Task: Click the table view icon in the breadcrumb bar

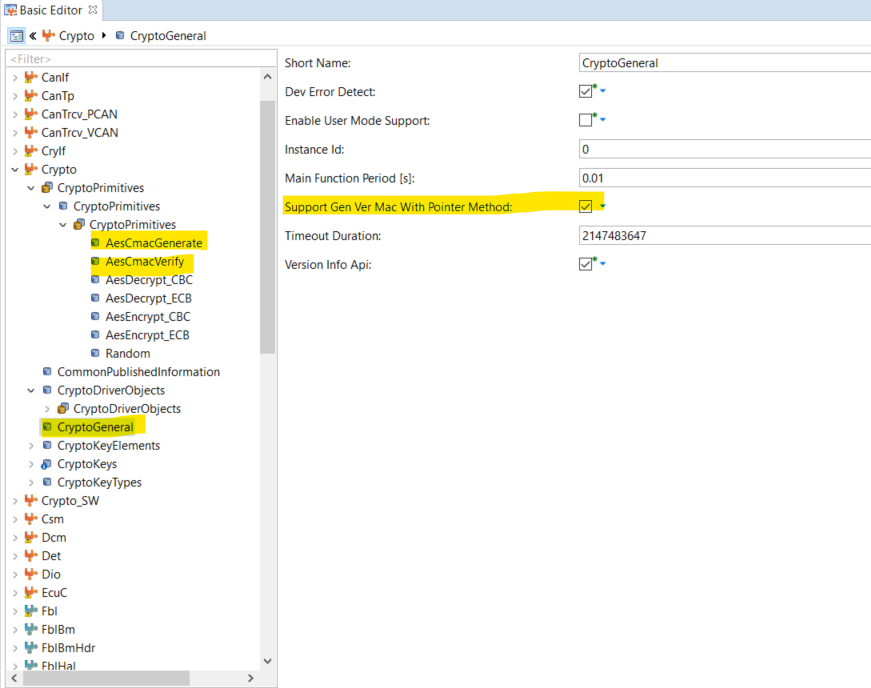Action: 16,35
